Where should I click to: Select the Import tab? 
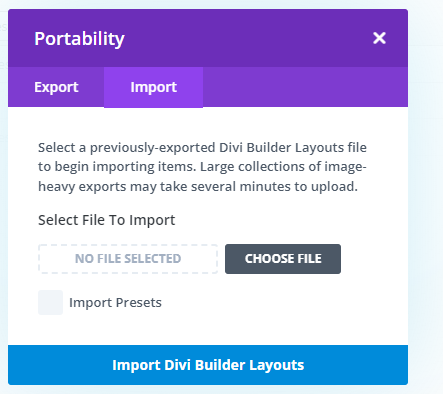153,87
